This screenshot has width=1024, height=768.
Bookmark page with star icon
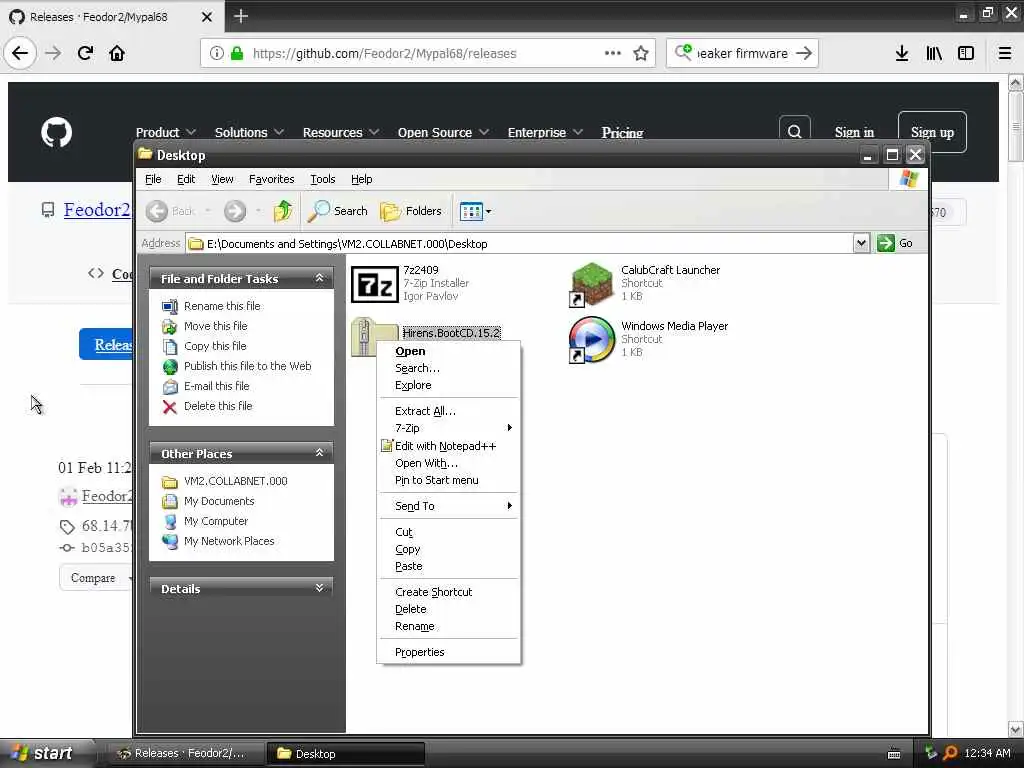click(641, 54)
